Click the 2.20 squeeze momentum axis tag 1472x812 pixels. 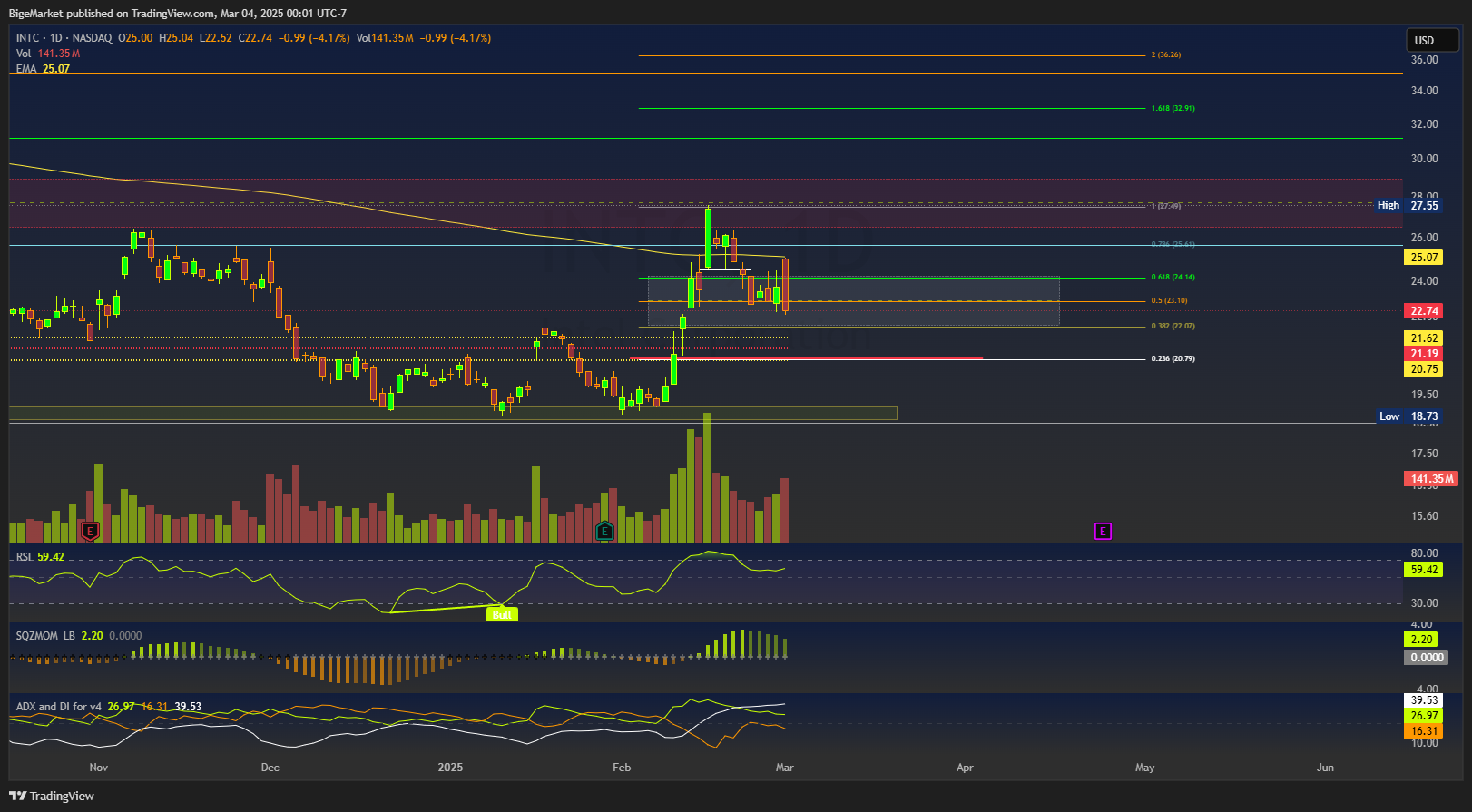point(1421,640)
